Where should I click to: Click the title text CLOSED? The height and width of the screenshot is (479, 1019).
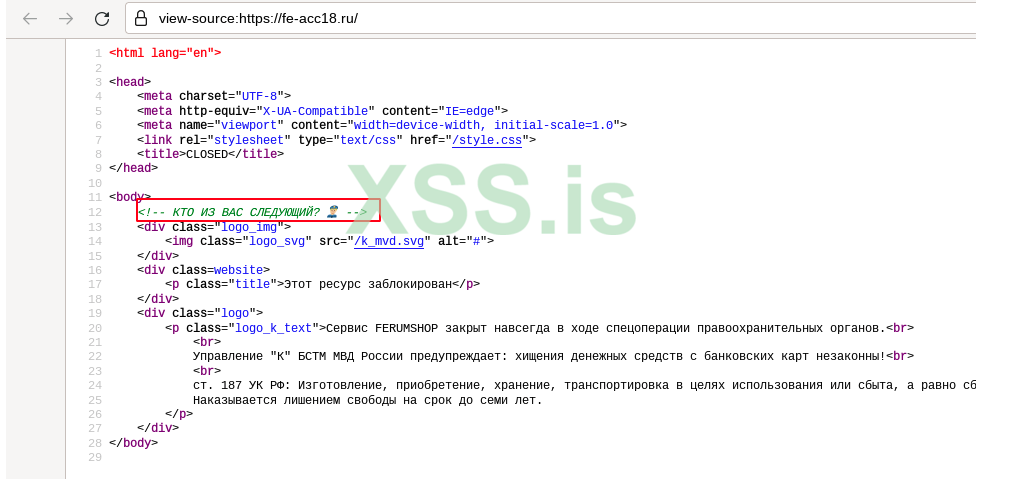(x=207, y=154)
